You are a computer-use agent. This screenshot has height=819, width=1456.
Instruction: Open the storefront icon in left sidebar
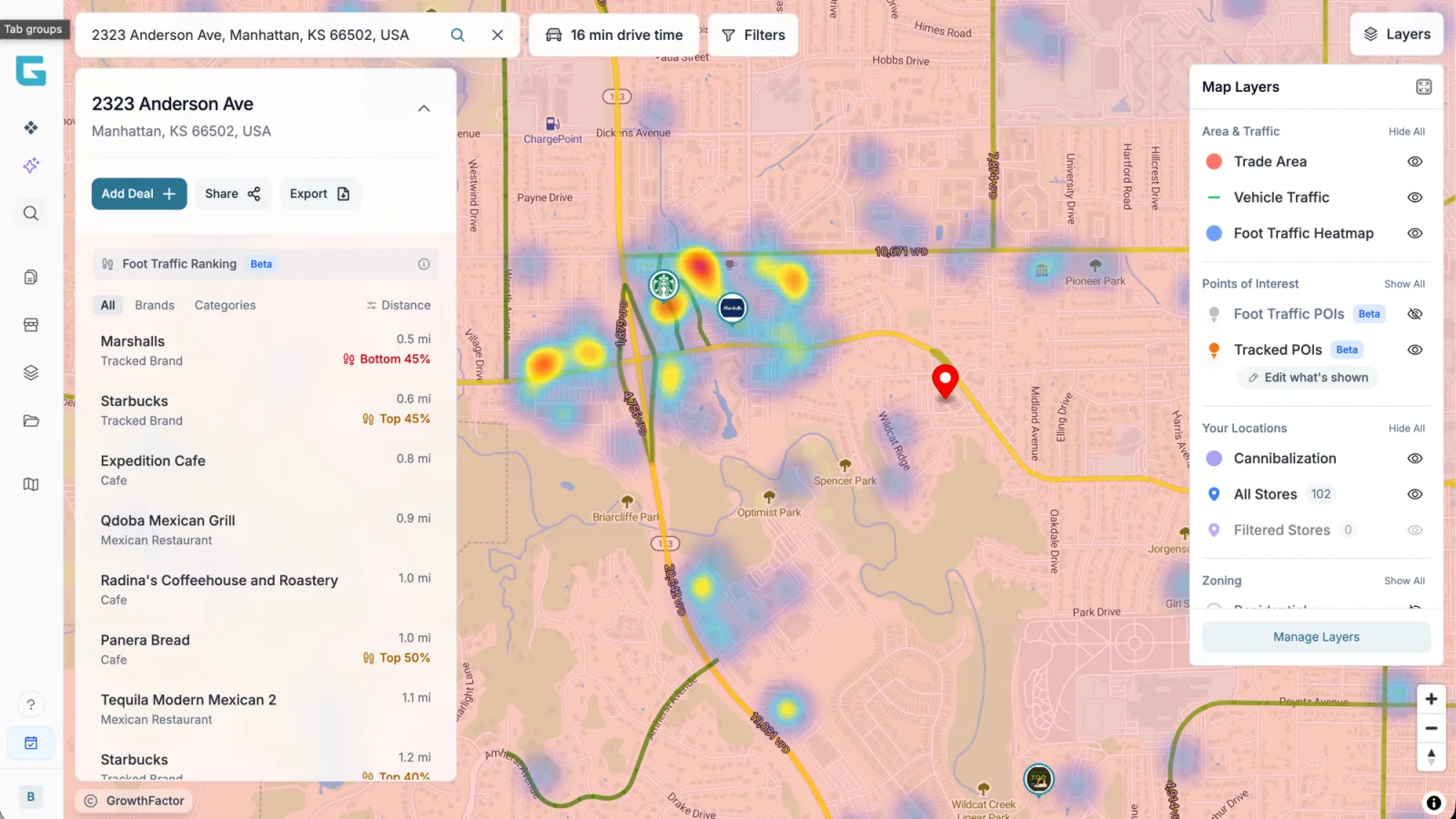click(31, 325)
